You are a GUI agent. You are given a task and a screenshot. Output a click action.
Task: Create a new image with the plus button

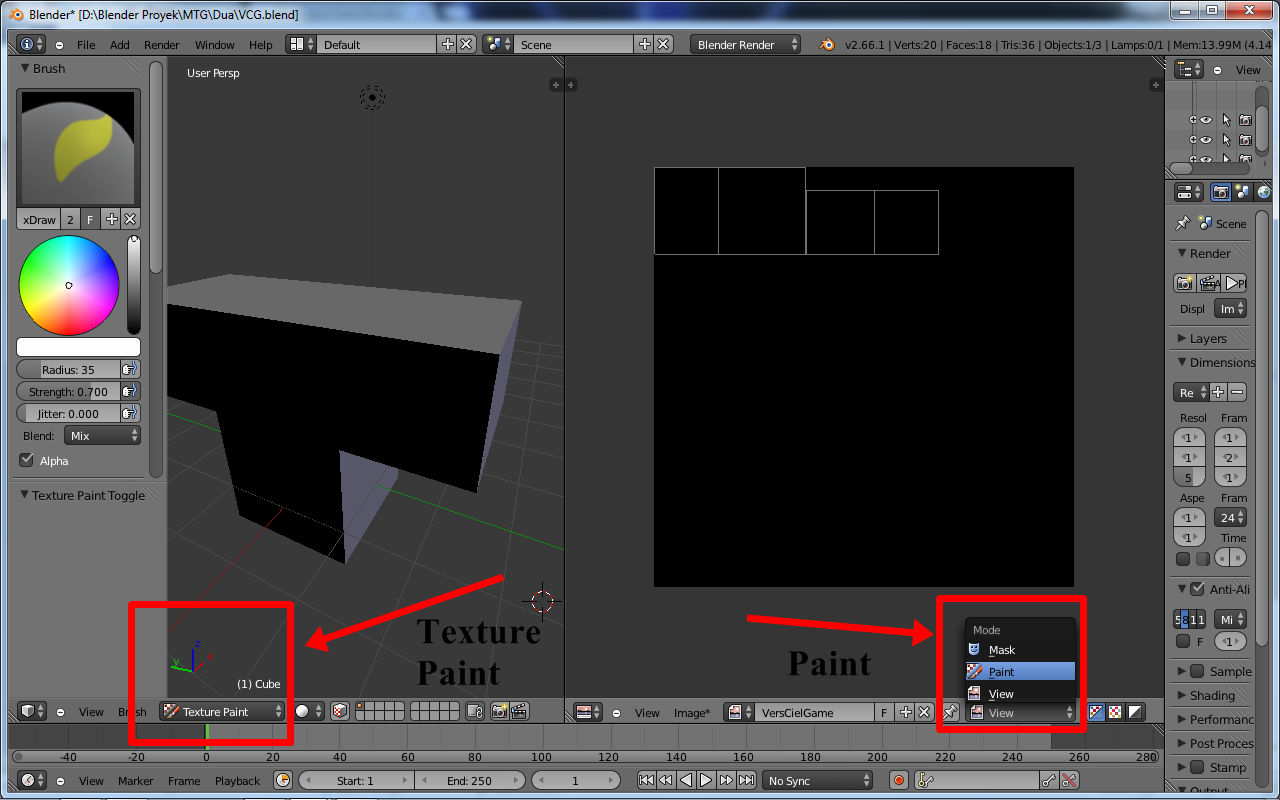[905, 711]
